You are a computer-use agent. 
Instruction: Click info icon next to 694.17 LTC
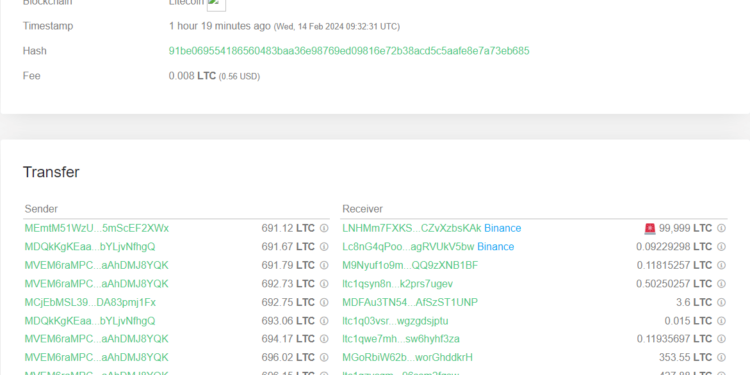click(x=324, y=339)
